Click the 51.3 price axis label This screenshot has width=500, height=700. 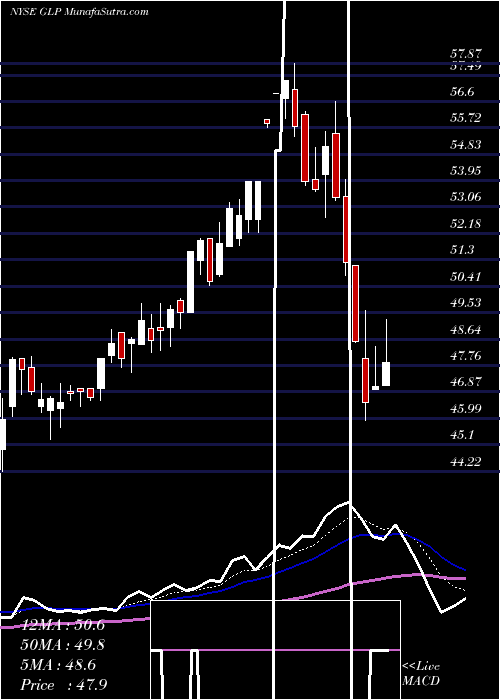[462, 250]
